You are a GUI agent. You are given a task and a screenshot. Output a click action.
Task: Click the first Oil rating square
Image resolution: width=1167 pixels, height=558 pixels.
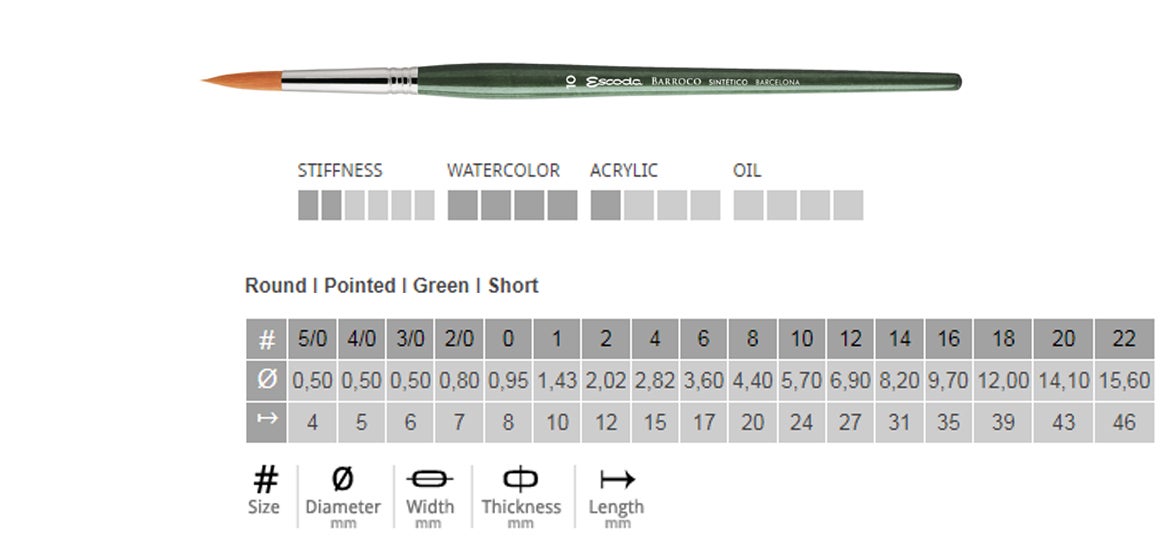[748, 205]
